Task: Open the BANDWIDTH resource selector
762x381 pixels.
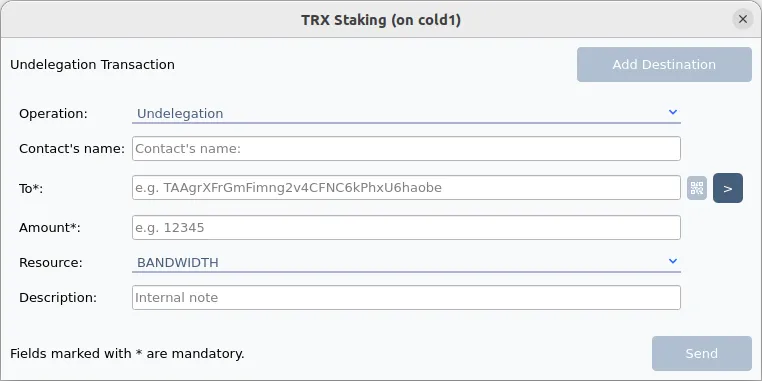Action: [406, 262]
